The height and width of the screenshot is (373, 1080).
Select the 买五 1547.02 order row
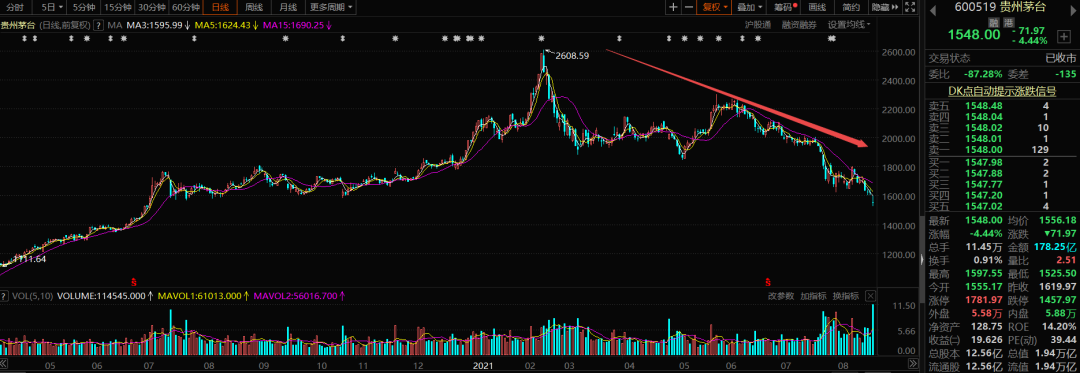[x=1003, y=205]
